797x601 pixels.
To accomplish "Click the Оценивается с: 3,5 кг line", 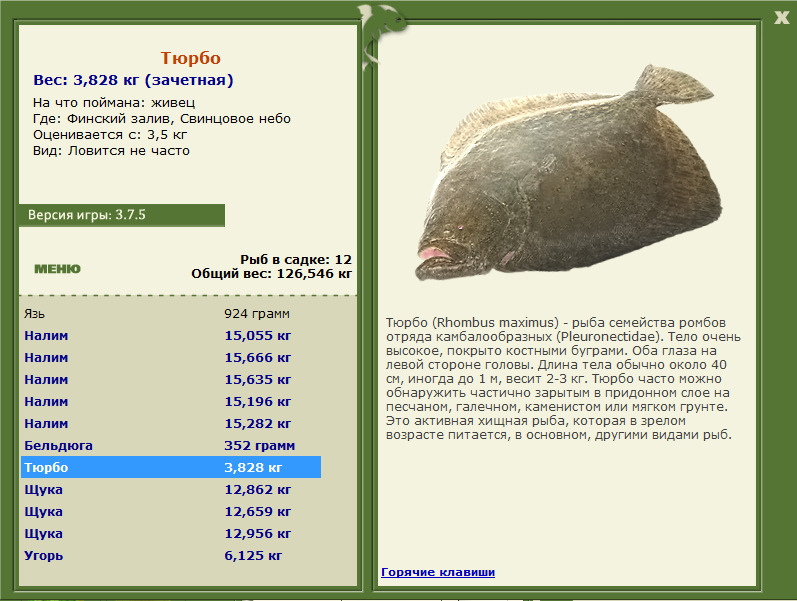I will click(110, 135).
